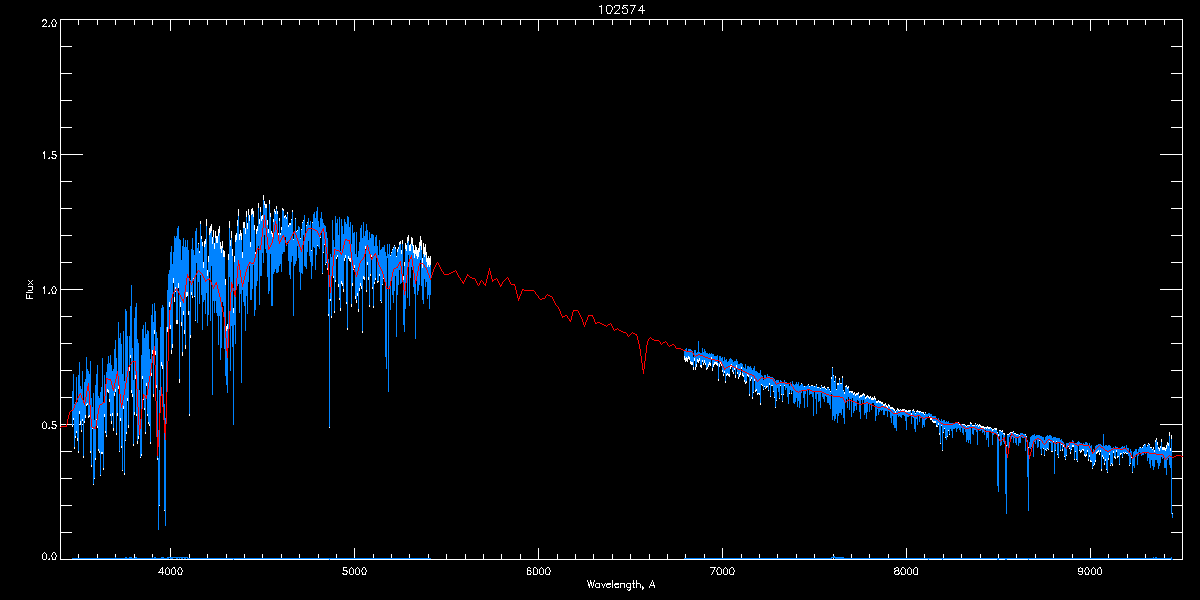Click the 6000 wavelength tick label

[538, 572]
